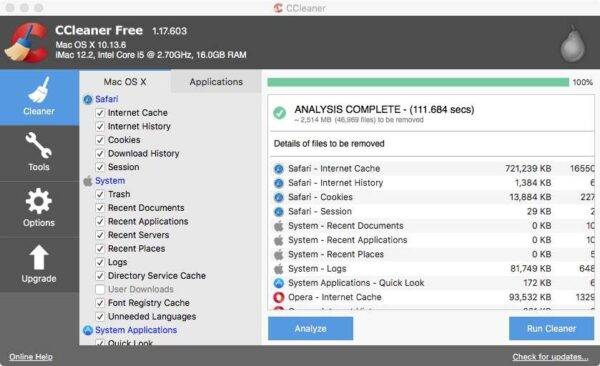Click the CCleaner icon in the title bar
Viewport: 600px width, 366px height.
click(278, 8)
